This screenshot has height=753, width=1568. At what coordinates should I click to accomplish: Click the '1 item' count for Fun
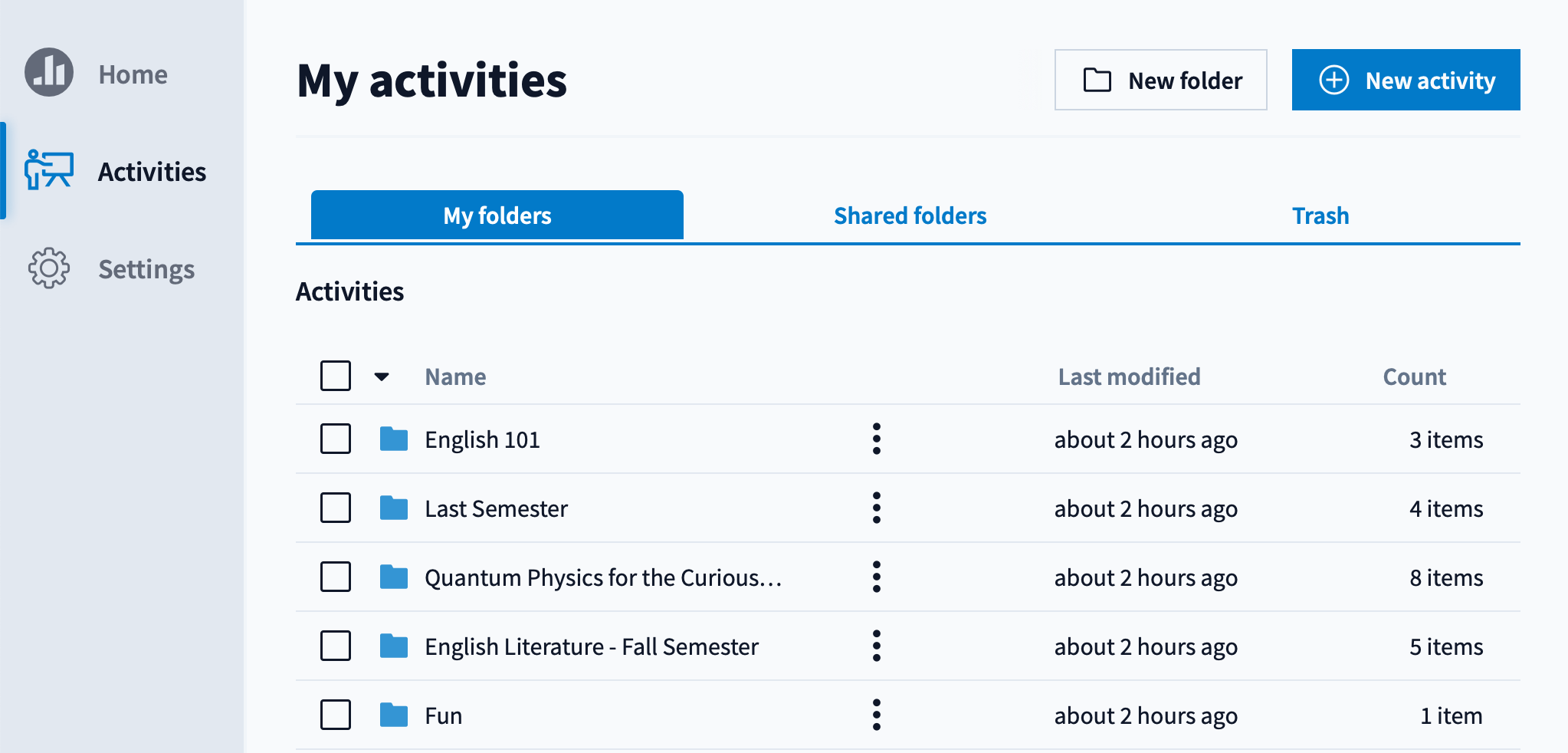point(1452,715)
